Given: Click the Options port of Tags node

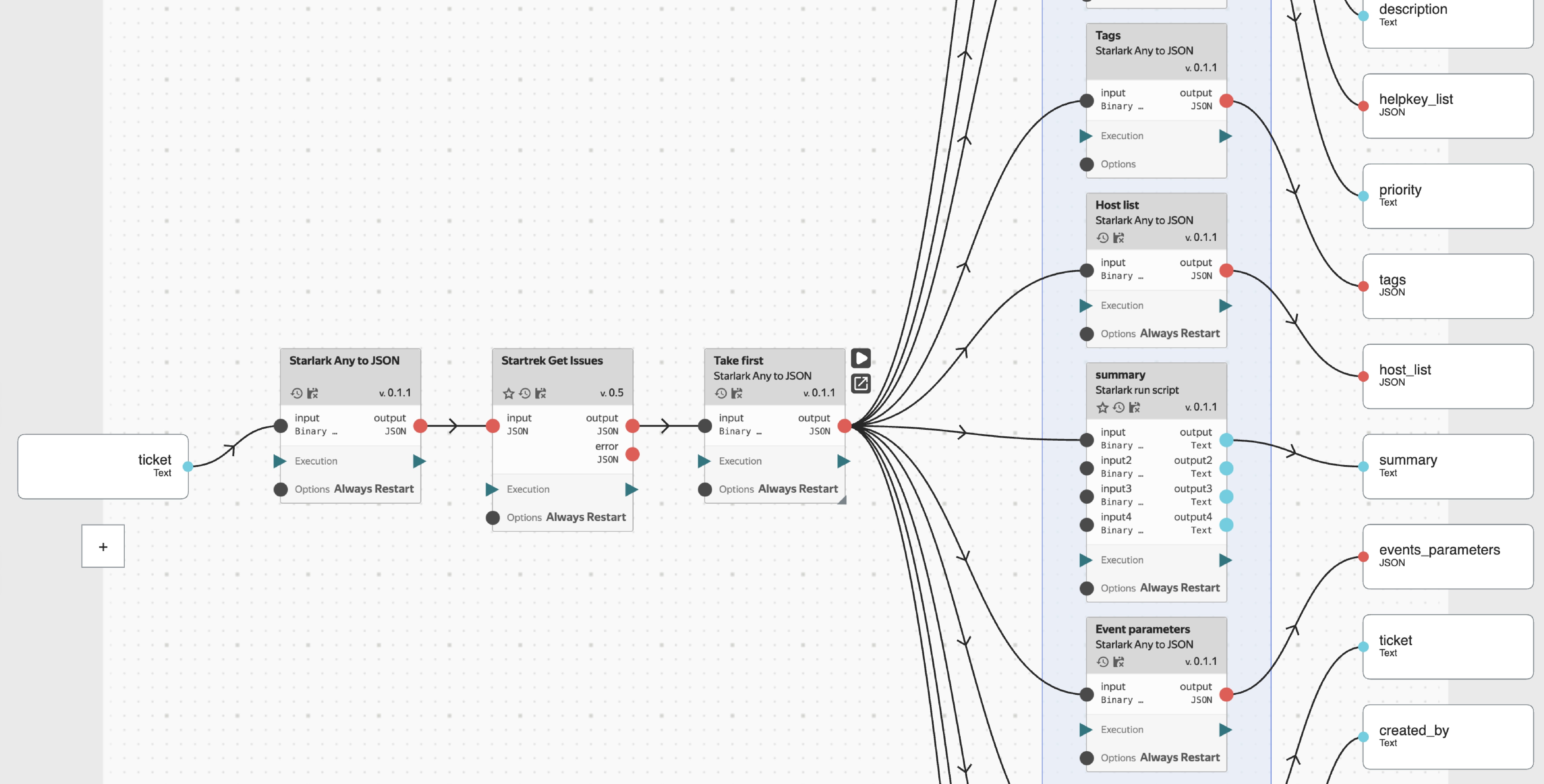Looking at the screenshot, I should 1087,164.
